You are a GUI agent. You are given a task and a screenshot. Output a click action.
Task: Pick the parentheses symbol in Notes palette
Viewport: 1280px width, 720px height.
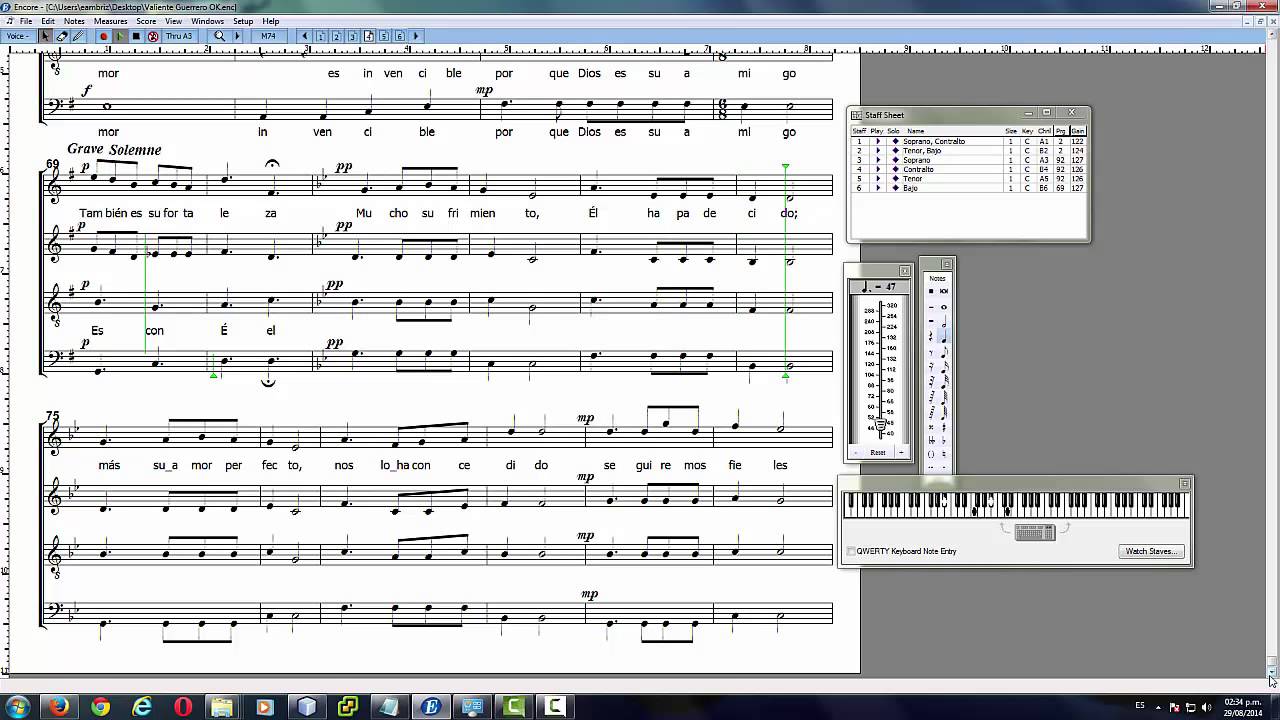point(931,453)
